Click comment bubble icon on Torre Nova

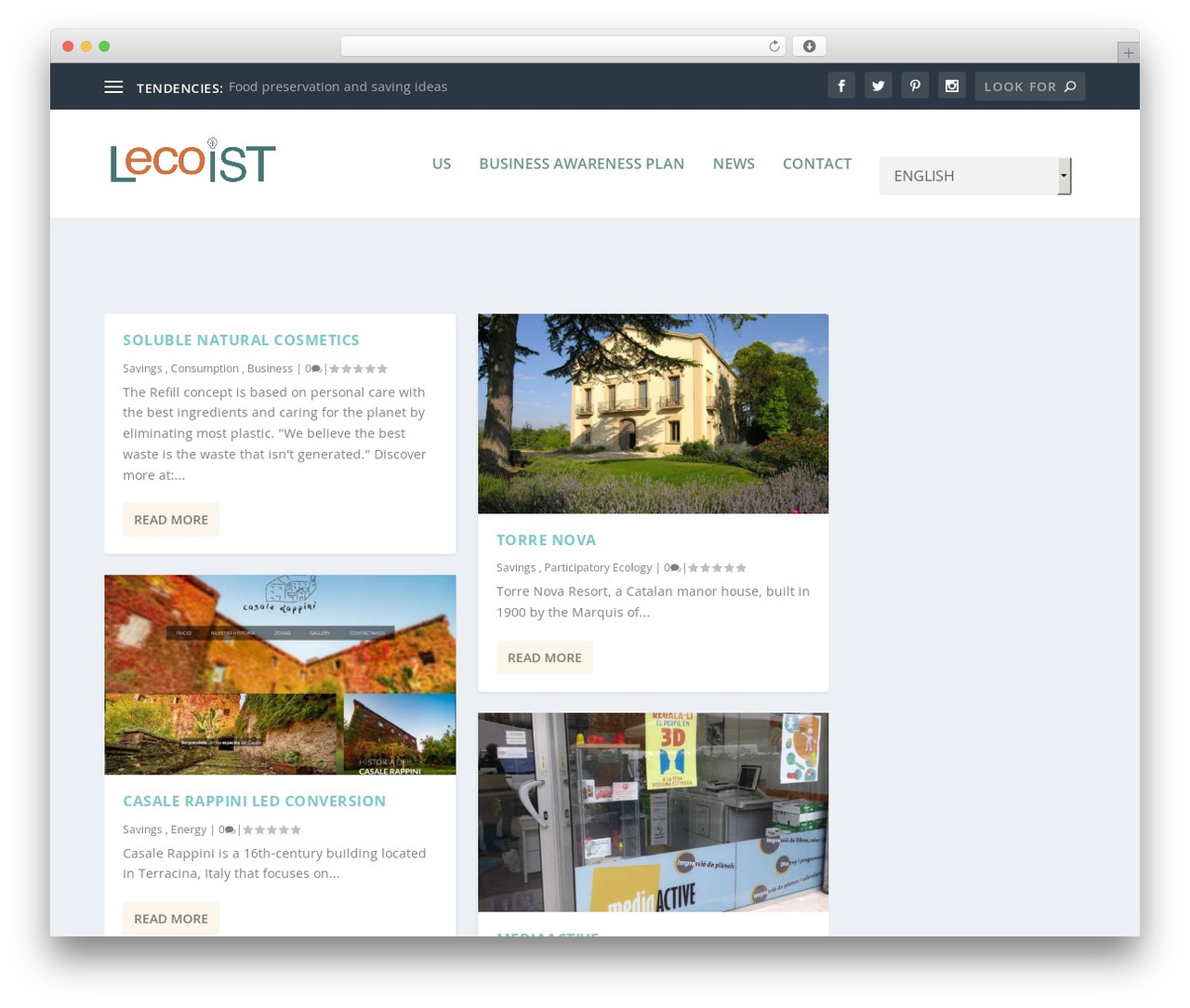click(675, 568)
